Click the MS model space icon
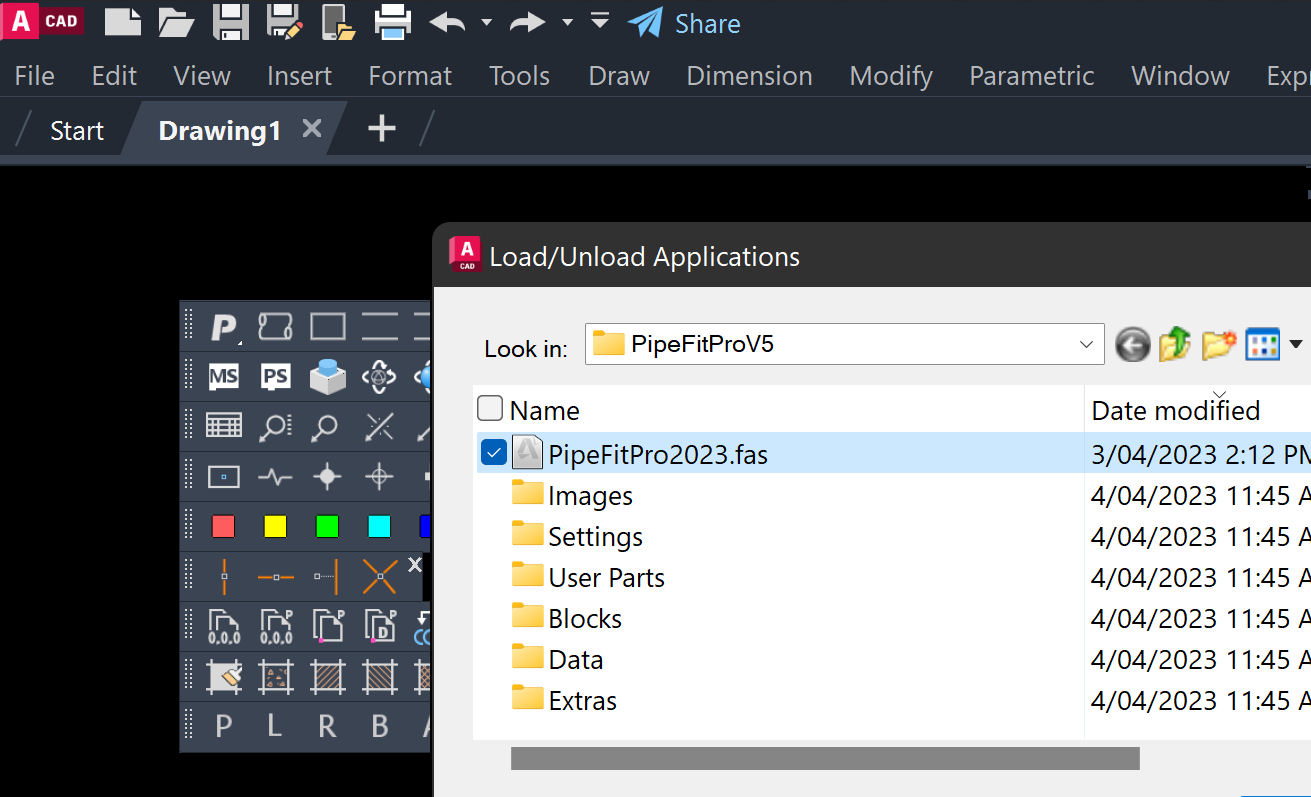The image size is (1311, 797). point(224,377)
